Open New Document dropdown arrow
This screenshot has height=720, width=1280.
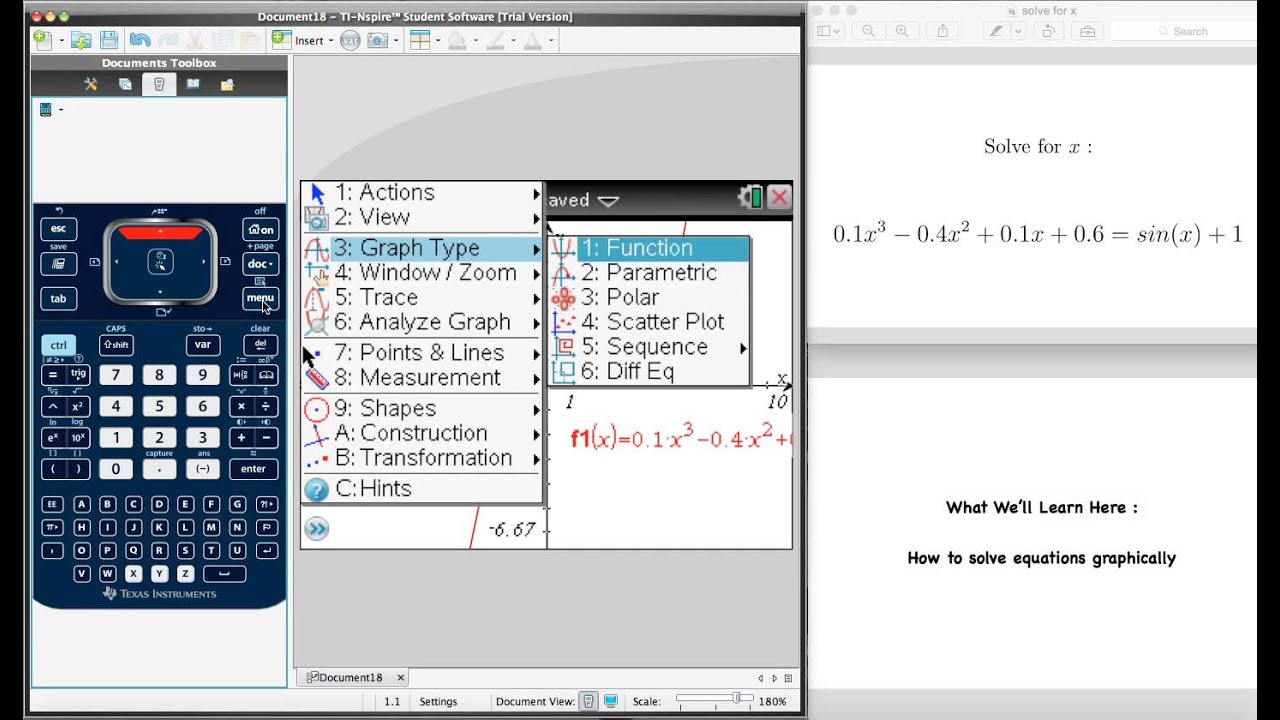pos(61,41)
